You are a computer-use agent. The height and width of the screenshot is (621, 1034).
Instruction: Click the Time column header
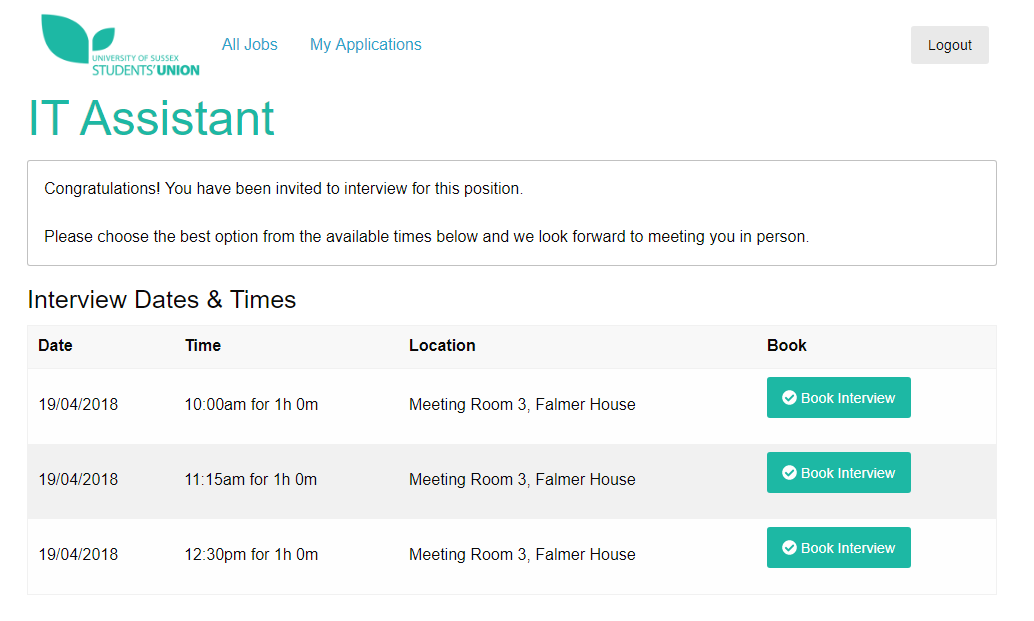(202, 345)
